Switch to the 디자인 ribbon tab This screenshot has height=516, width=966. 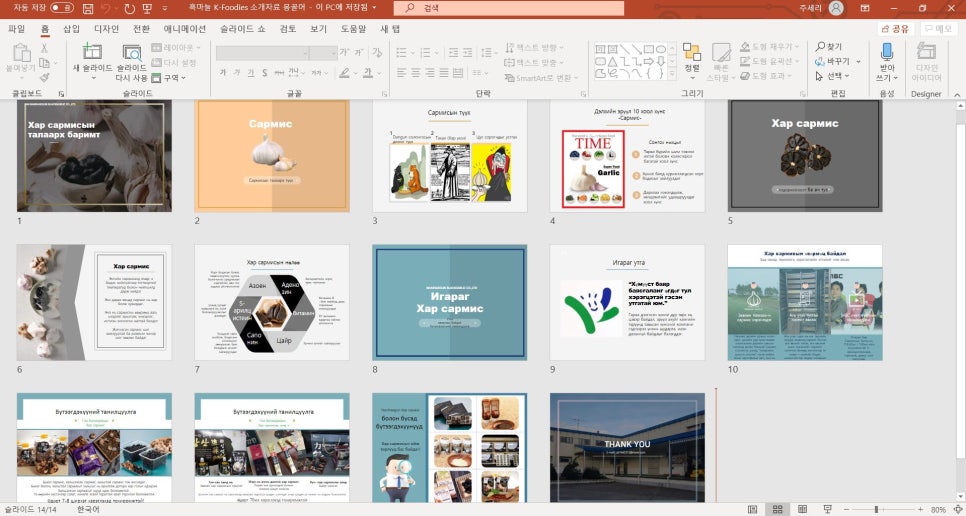[107, 29]
